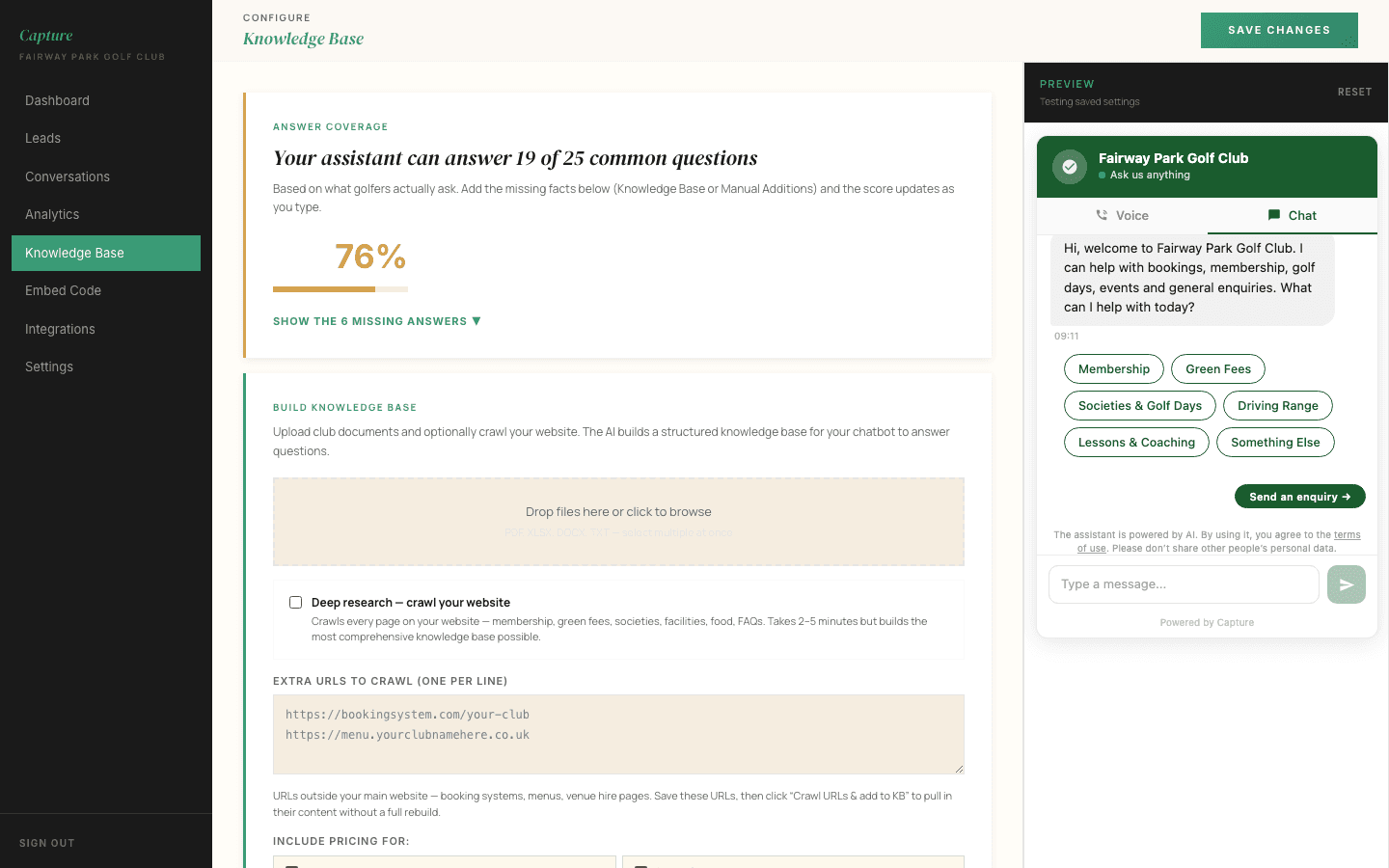This screenshot has width=1389, height=868.
Task: Open Conversations from the sidebar
Action: 106,176
